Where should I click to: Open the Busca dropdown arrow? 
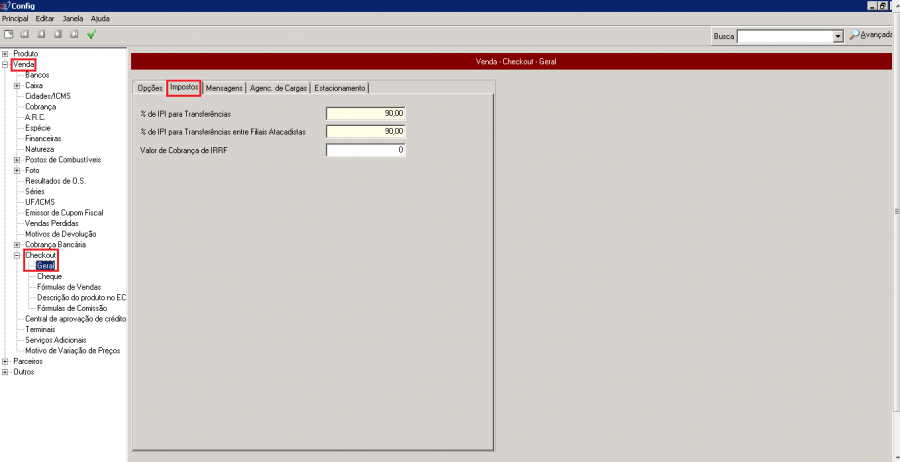coord(838,36)
